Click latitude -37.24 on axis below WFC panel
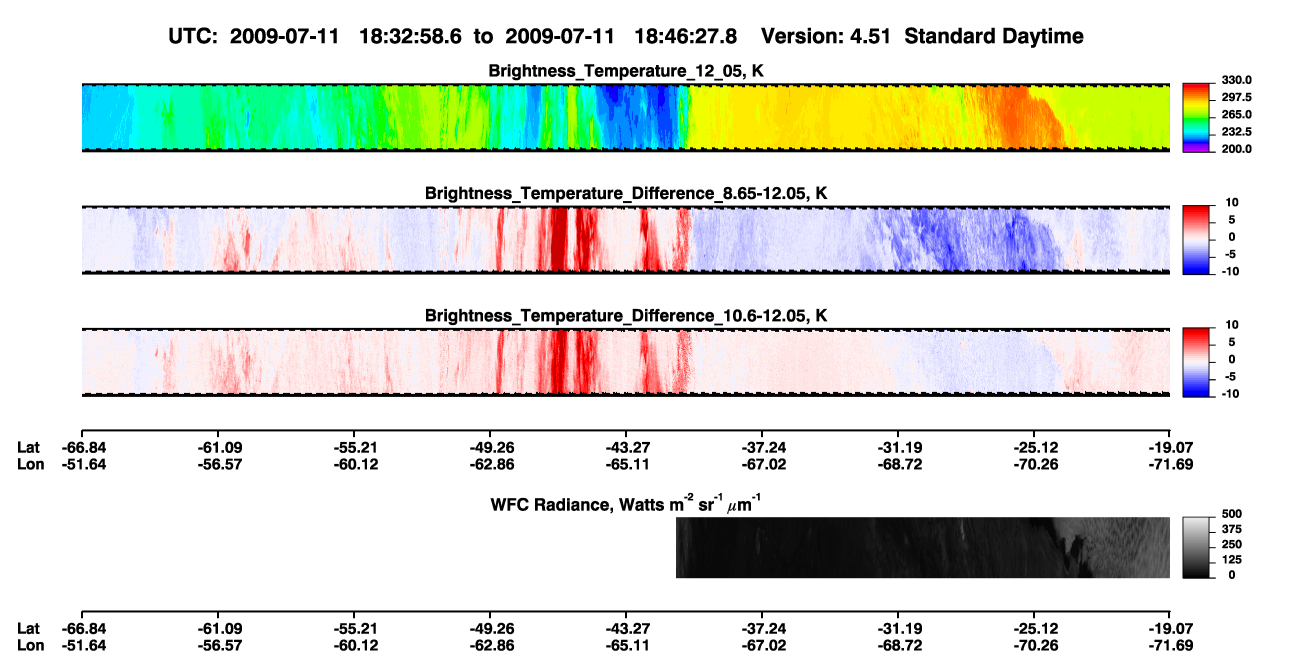Viewport: 1300px width, 667px height. [x=762, y=629]
